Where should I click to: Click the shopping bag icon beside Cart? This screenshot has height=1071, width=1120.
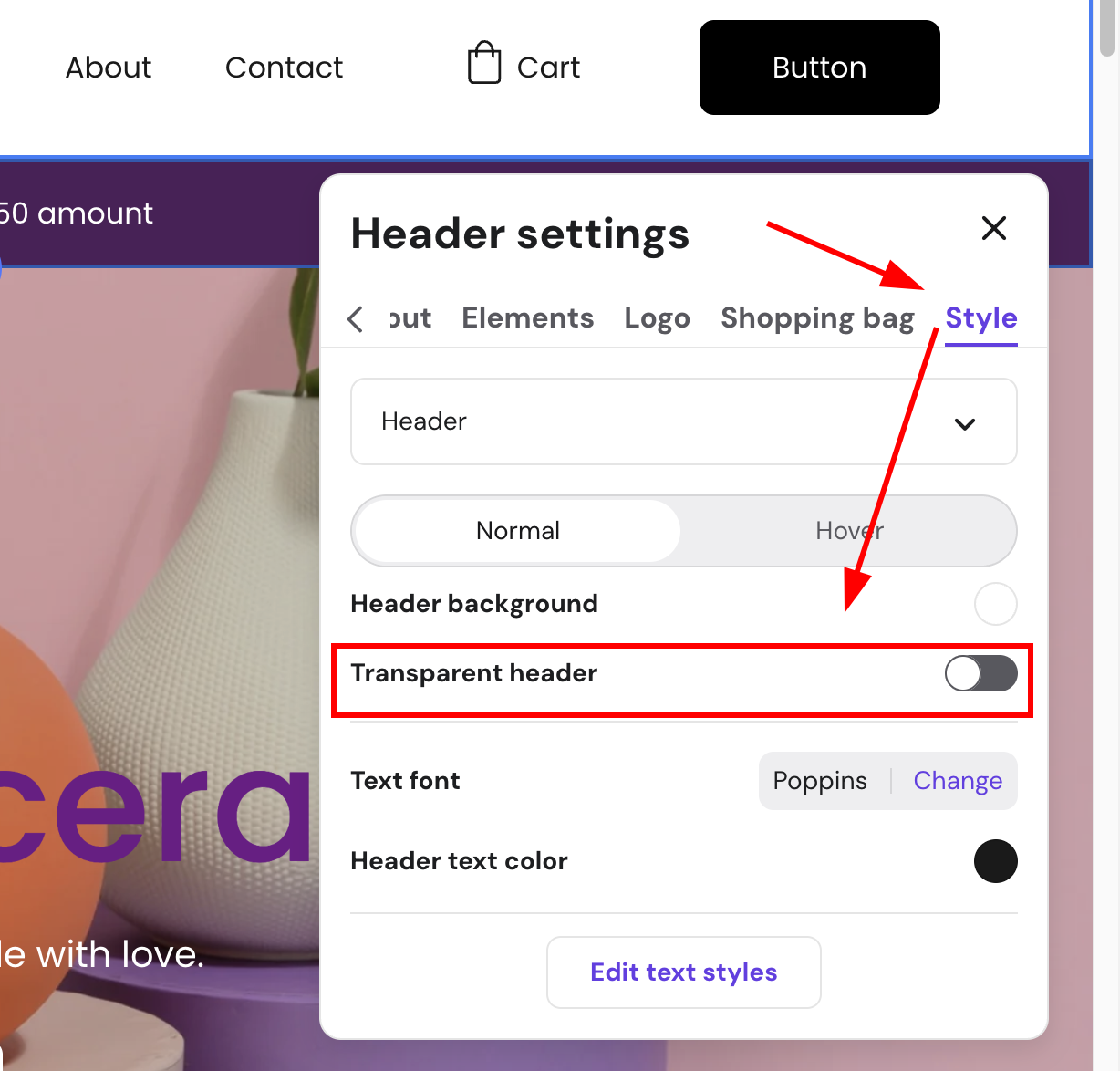tap(484, 64)
